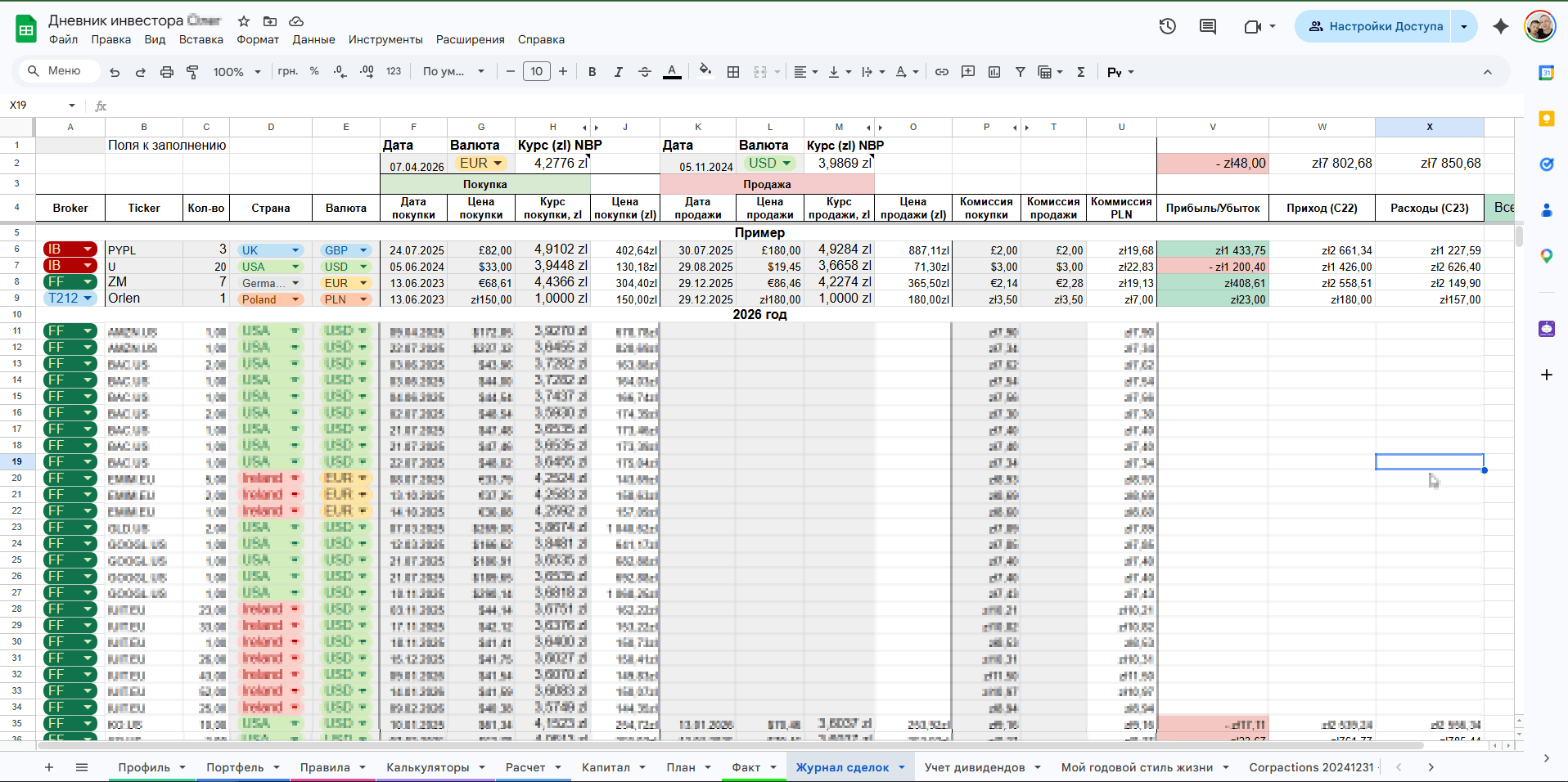Open version history clock icon
The width and height of the screenshot is (1568, 782).
[1168, 26]
